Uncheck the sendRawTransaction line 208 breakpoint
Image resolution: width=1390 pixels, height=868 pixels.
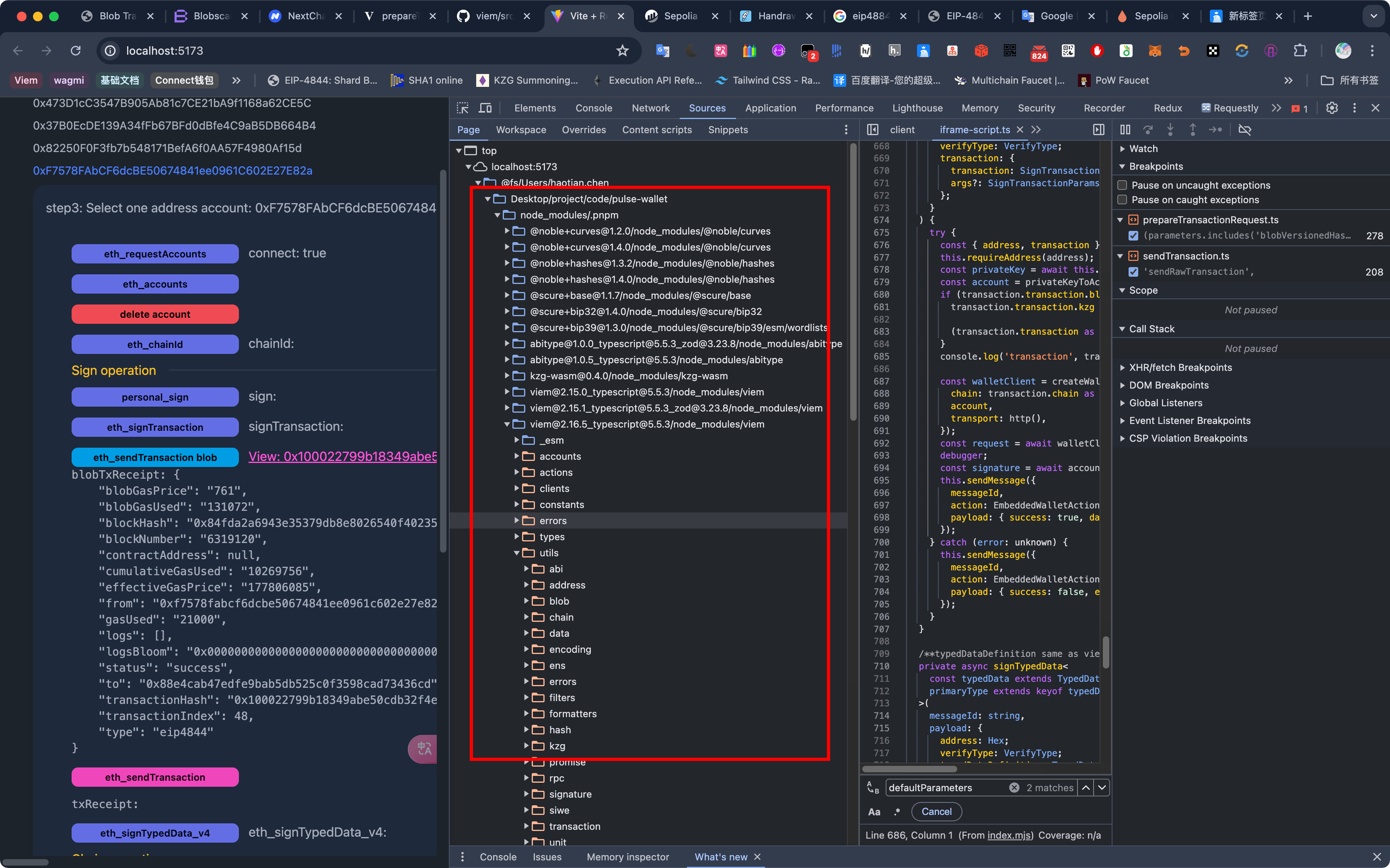[1133, 272]
